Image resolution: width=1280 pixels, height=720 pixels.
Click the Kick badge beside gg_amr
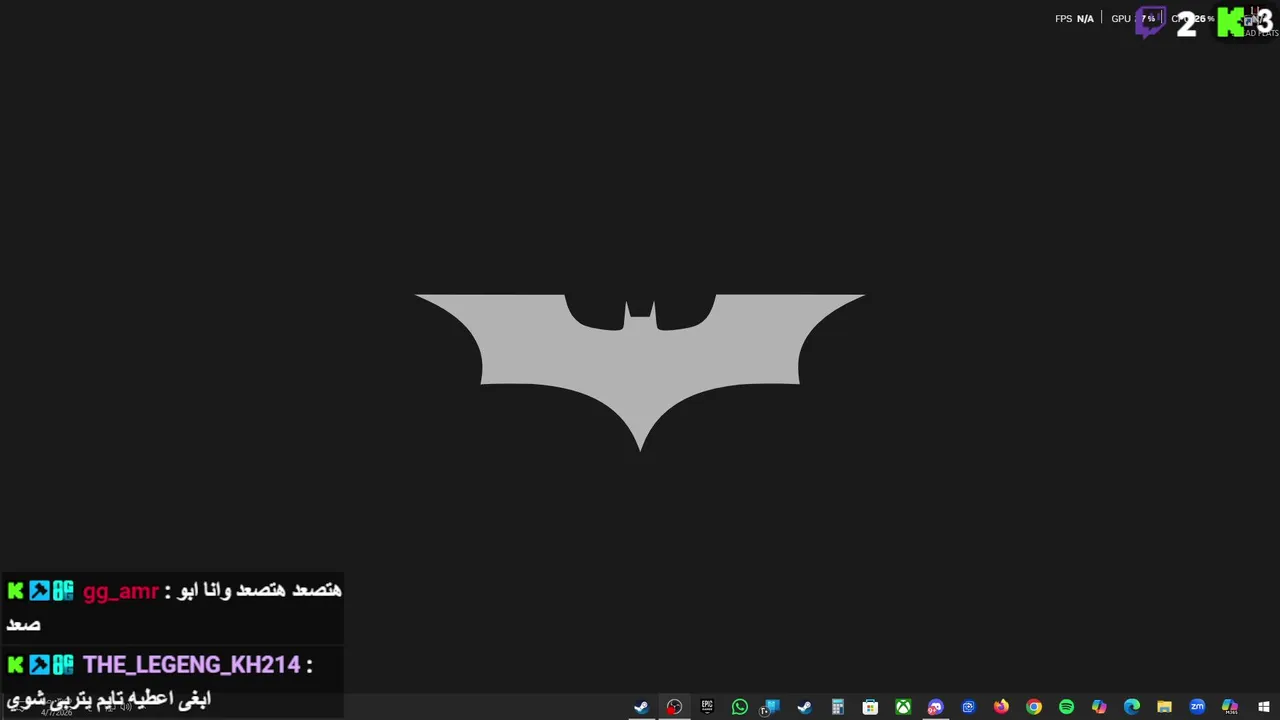15,591
